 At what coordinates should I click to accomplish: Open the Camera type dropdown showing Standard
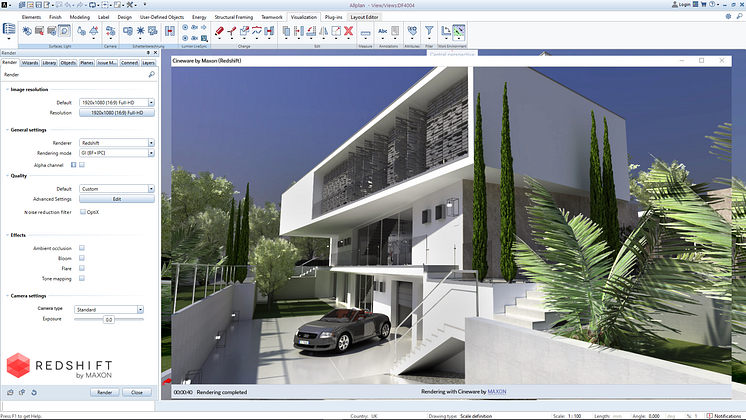108,309
